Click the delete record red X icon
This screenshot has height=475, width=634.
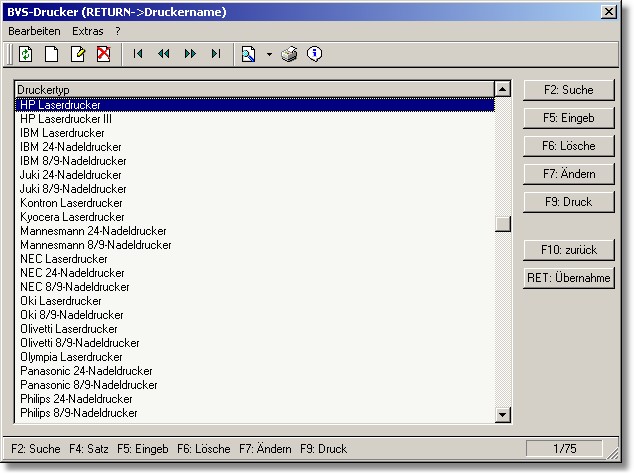103,54
